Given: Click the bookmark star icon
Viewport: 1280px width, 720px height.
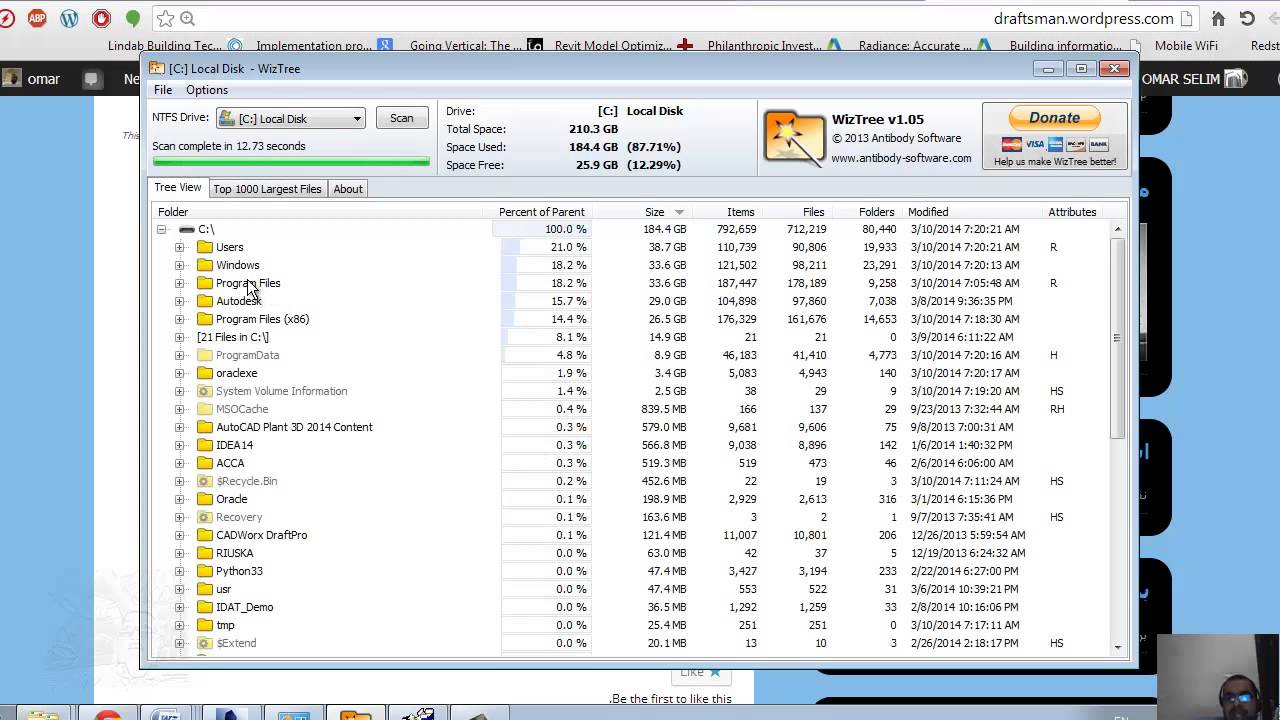Looking at the screenshot, I should coord(165,18).
